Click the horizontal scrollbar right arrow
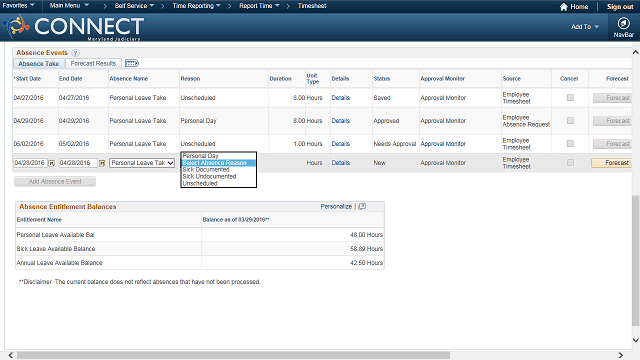 pos(621,355)
